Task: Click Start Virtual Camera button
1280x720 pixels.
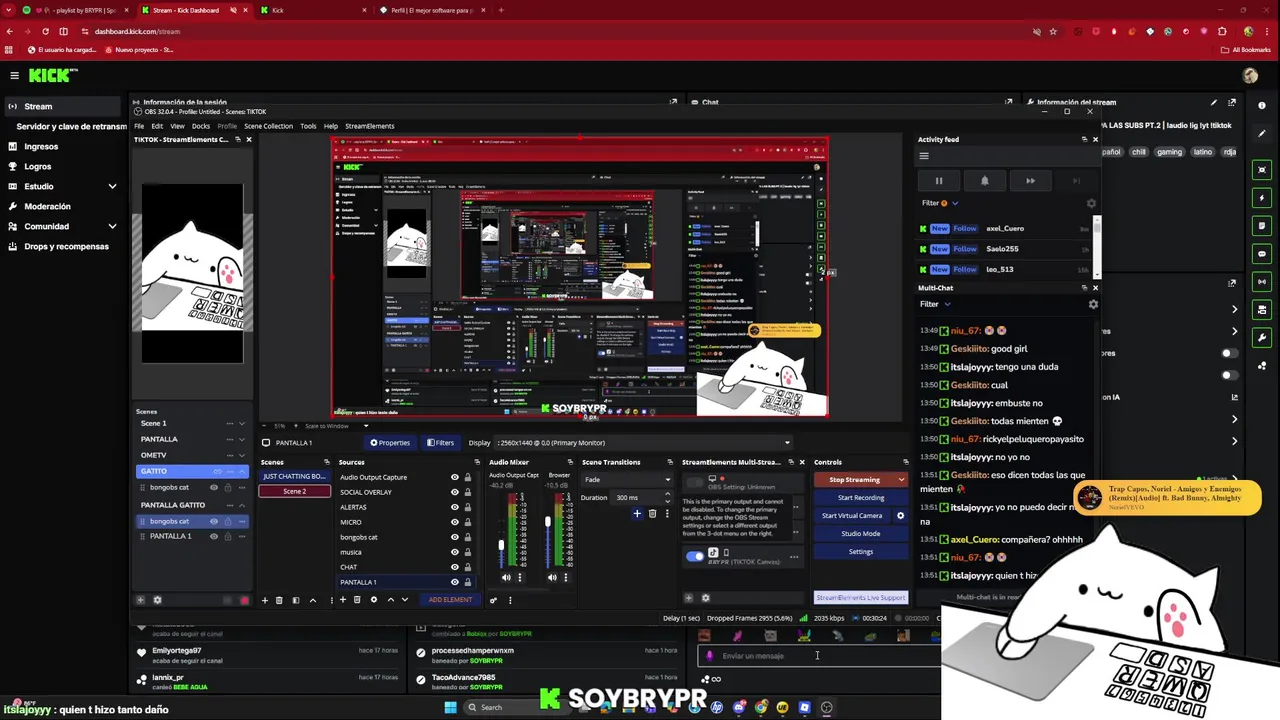Action: 852,516
